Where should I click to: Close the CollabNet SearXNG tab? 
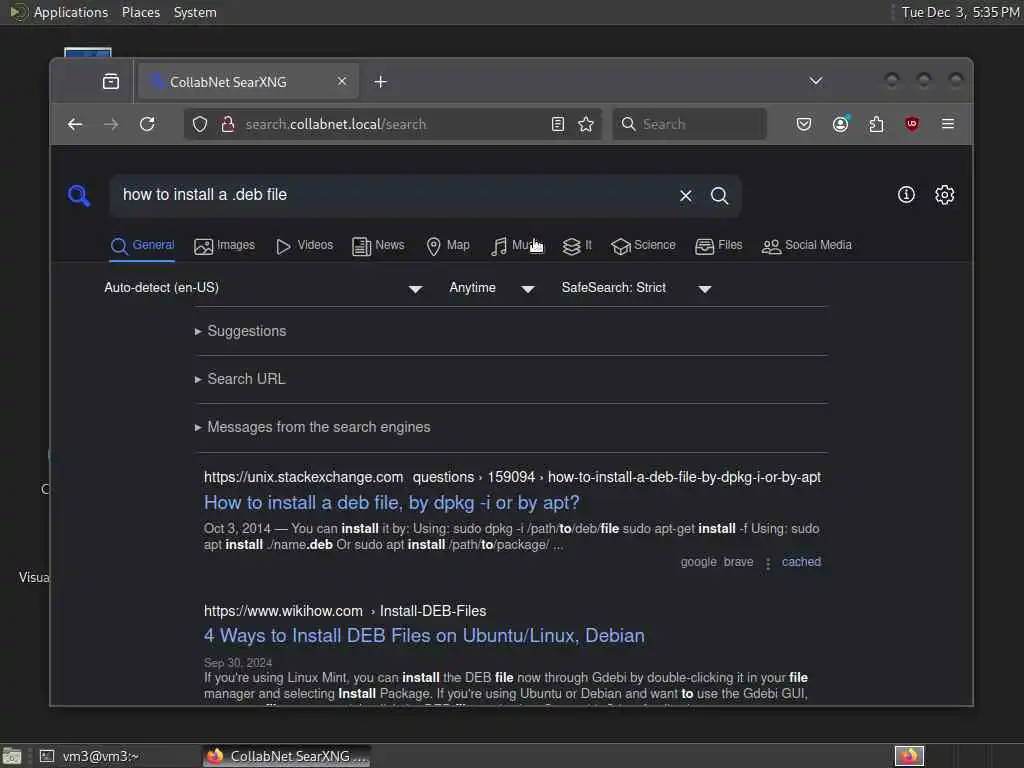pos(342,81)
